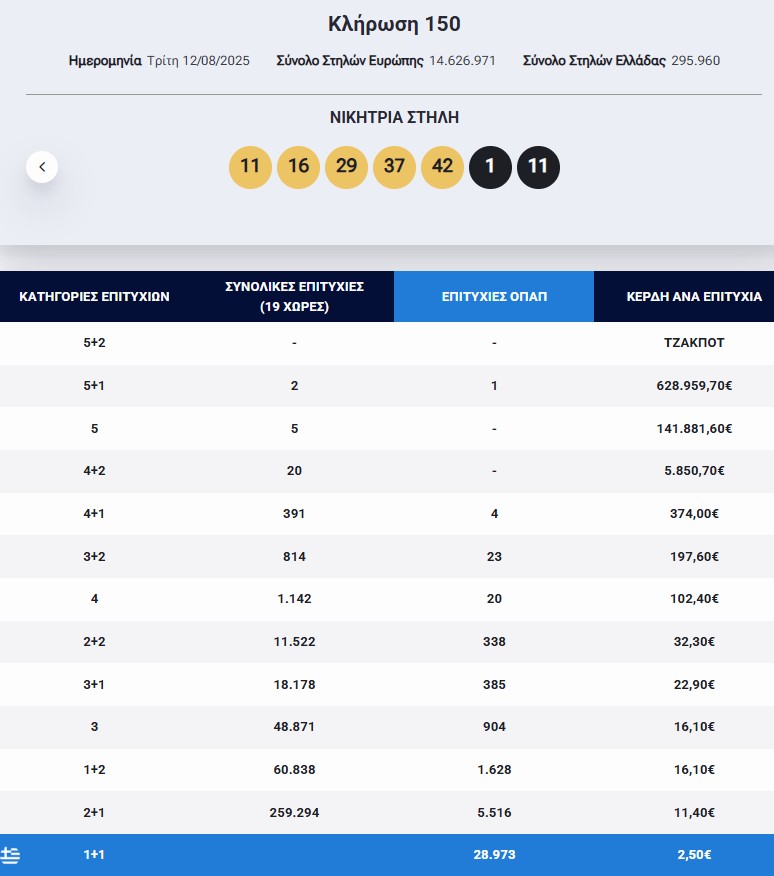Select the winning number ball 11
This screenshot has height=876, width=774.
250,167
